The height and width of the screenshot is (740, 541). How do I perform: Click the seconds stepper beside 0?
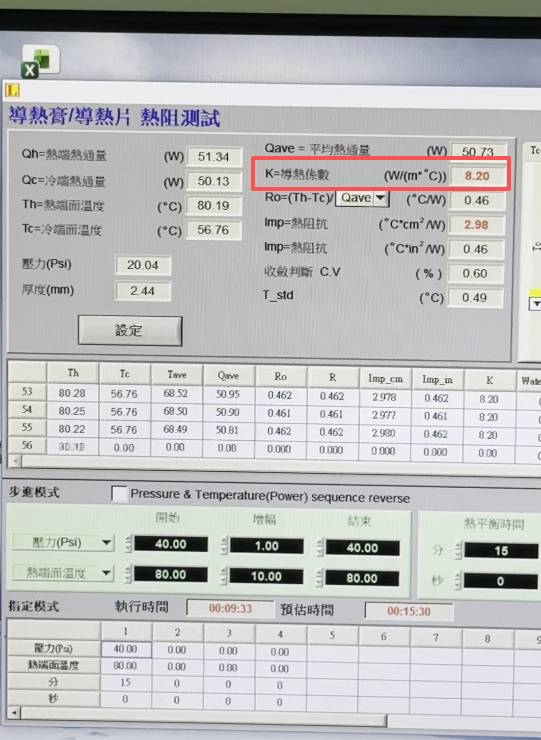pos(457,581)
